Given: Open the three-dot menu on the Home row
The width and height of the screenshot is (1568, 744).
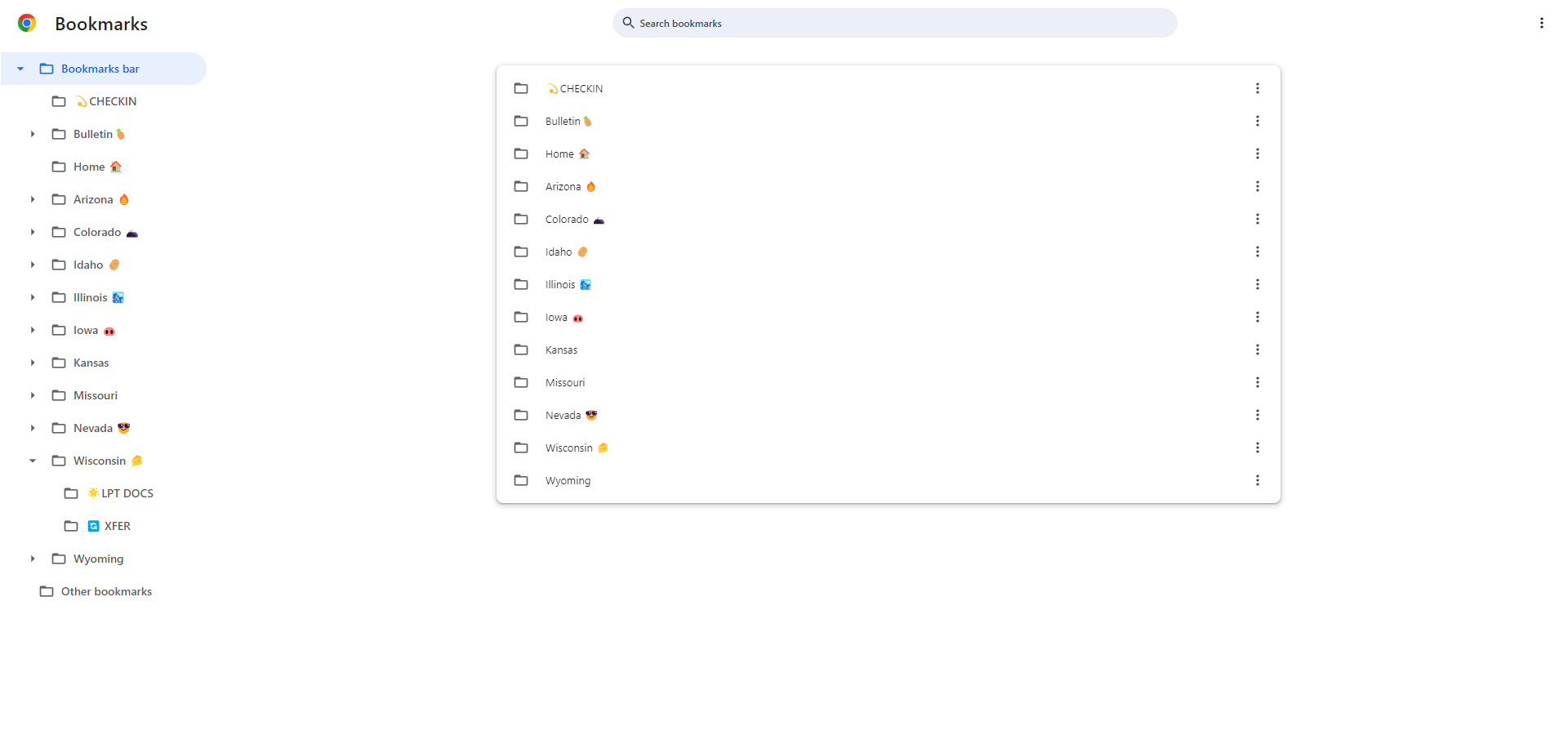Looking at the screenshot, I should pyautogui.click(x=1258, y=154).
